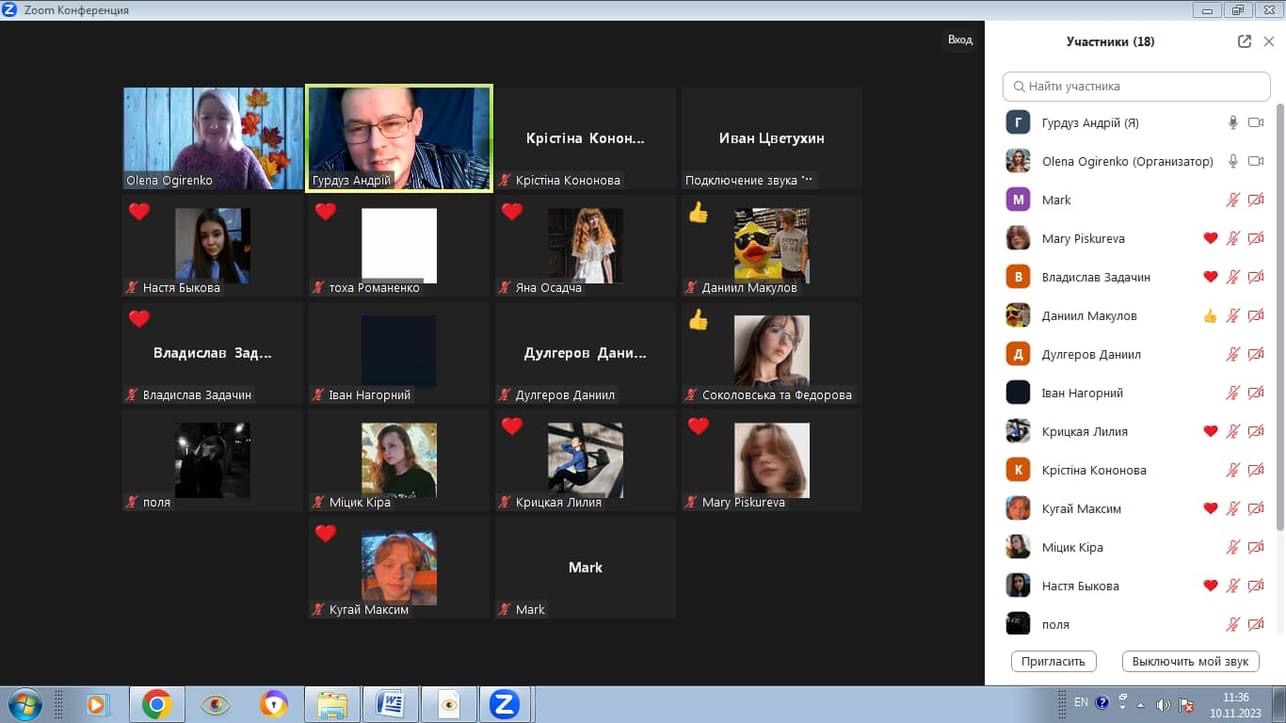Click the muted mic icon next to Mark
Viewport: 1286px width, 723px height.
point(1233,200)
